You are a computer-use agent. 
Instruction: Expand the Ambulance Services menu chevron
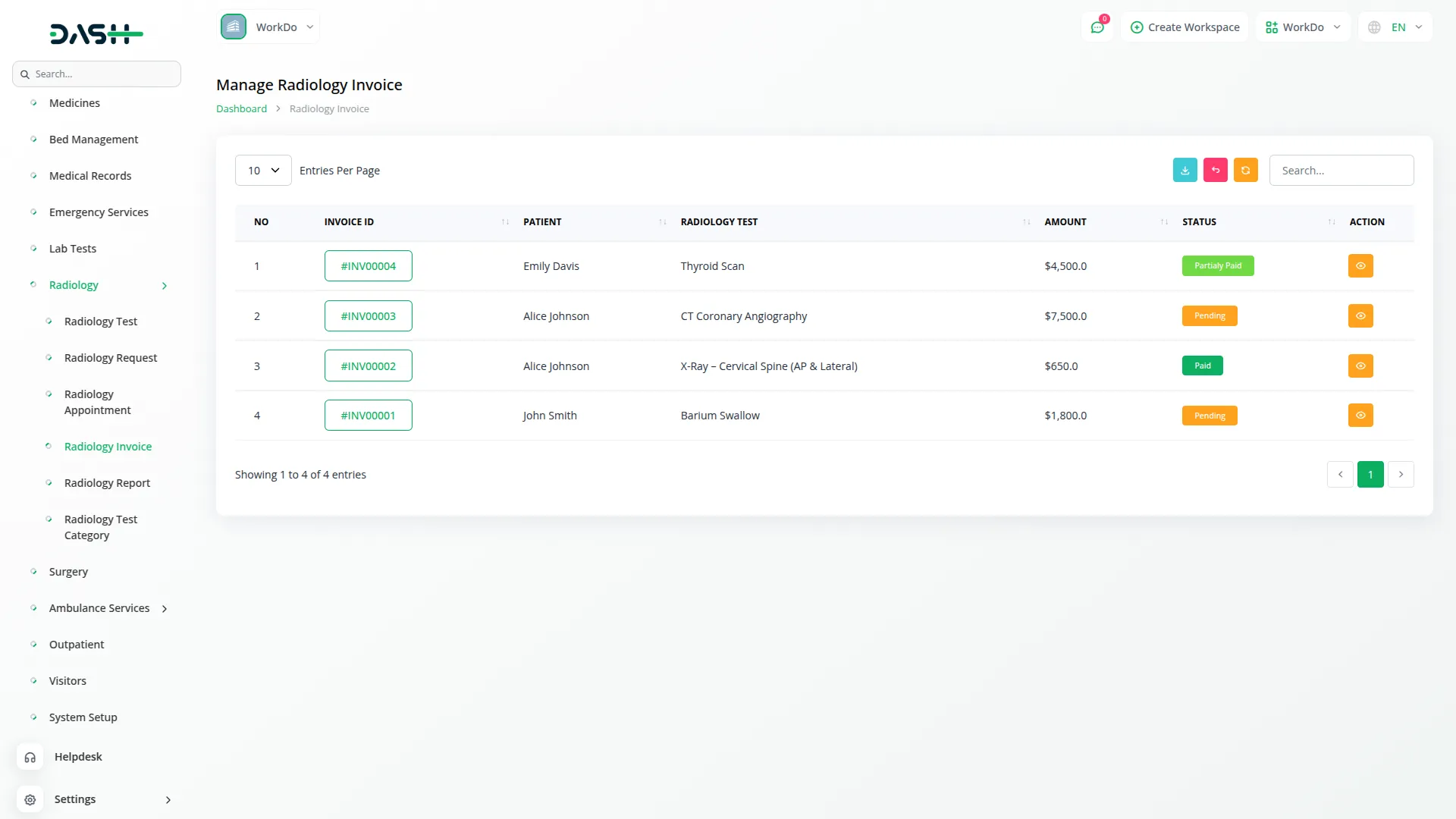165,608
